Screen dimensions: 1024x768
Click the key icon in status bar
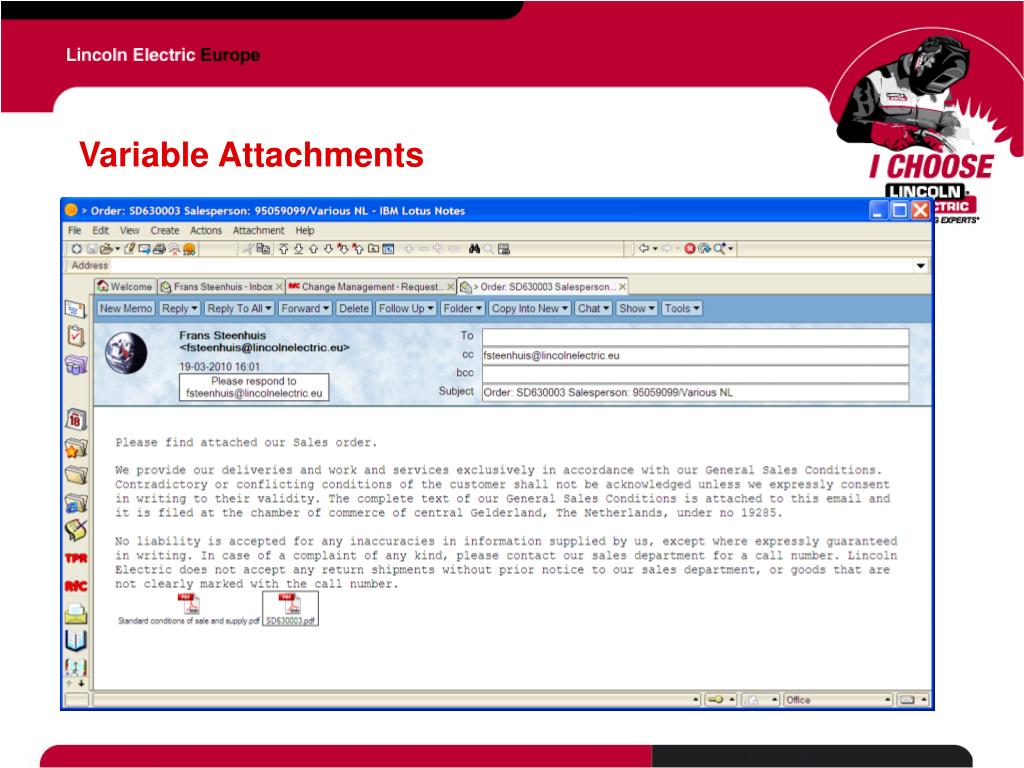click(x=716, y=700)
